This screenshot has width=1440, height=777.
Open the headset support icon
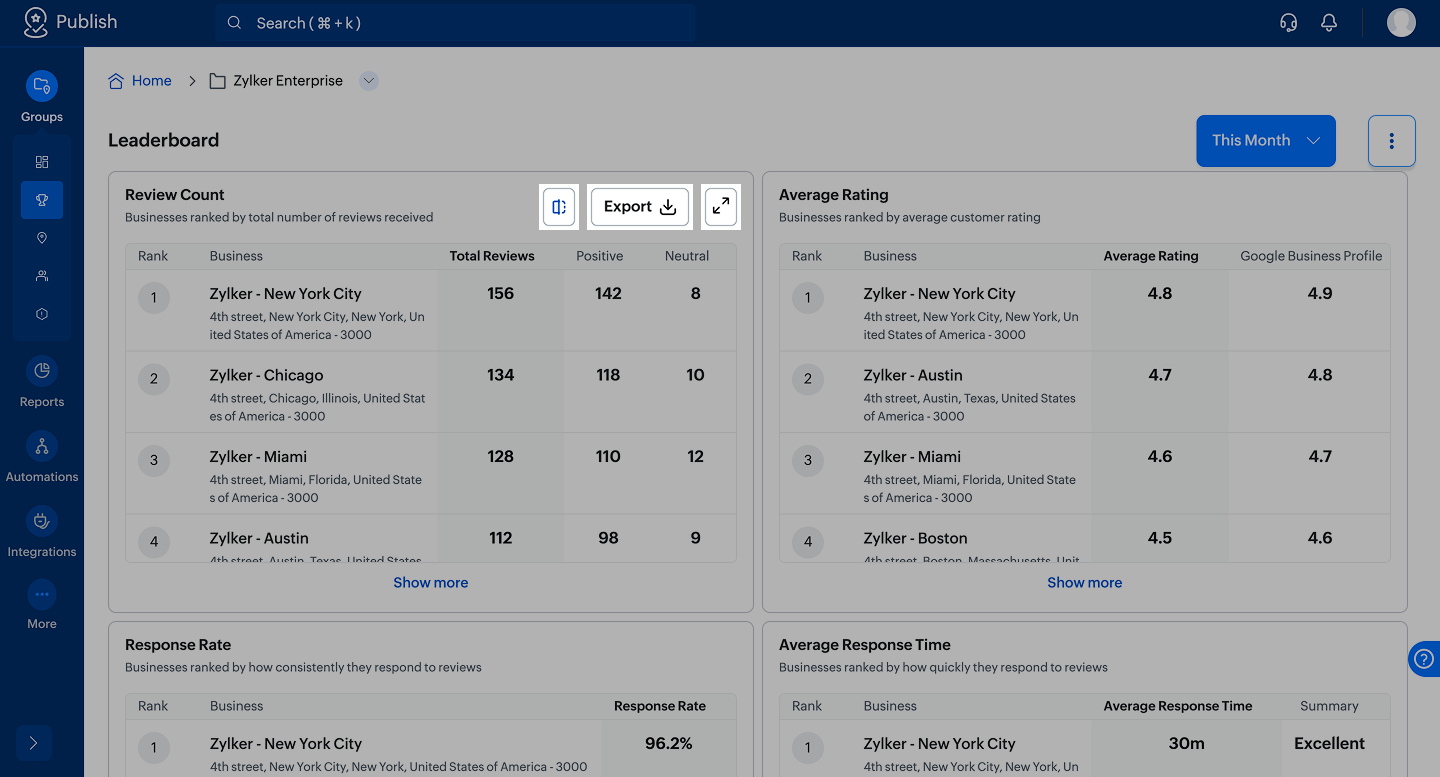[1289, 23]
